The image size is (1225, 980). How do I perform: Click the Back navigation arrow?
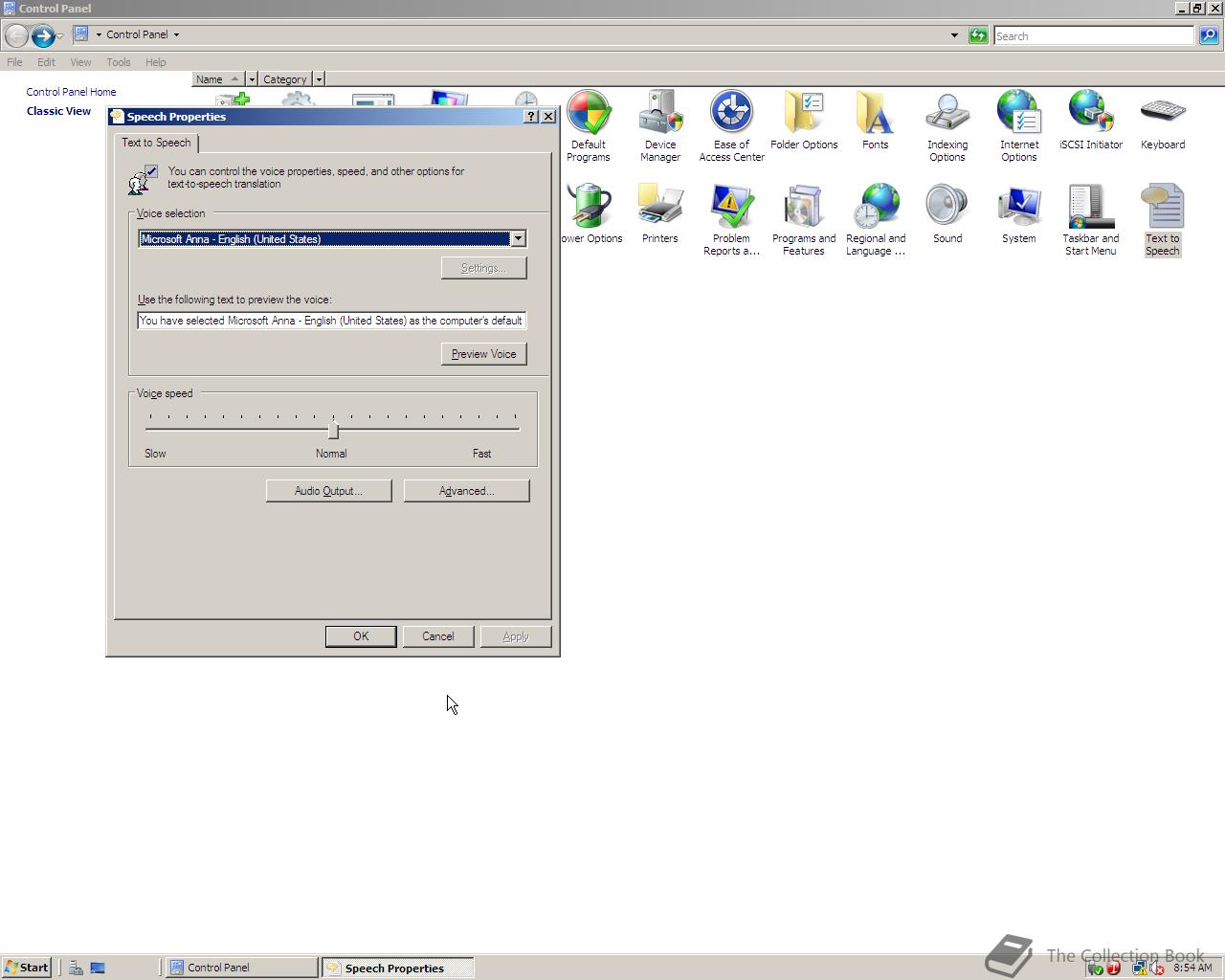tap(16, 35)
